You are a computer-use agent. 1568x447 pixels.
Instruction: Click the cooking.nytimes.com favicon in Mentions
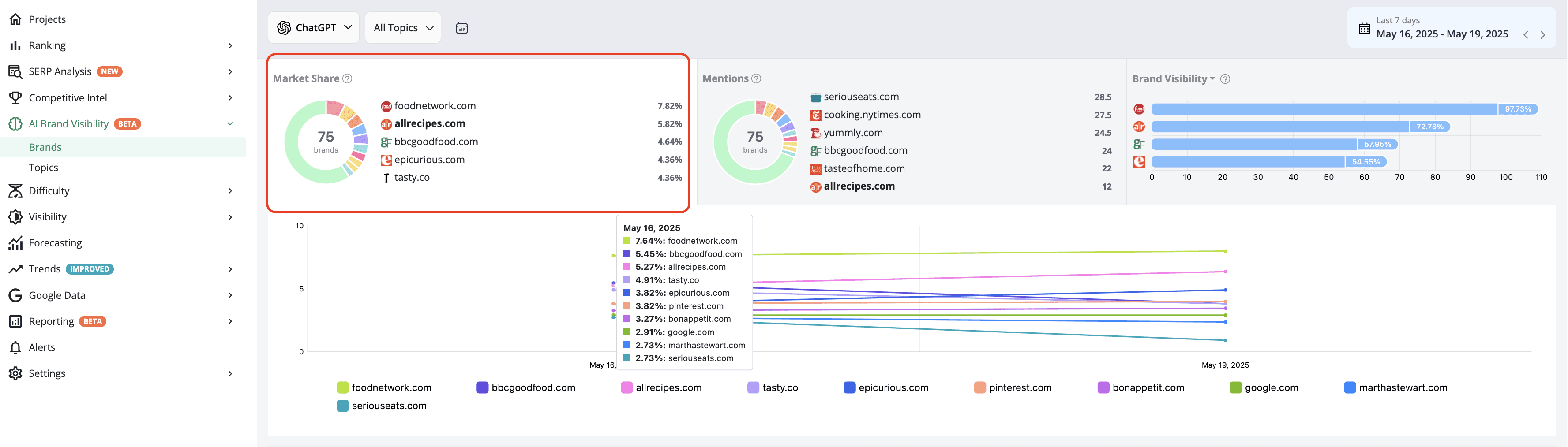816,115
